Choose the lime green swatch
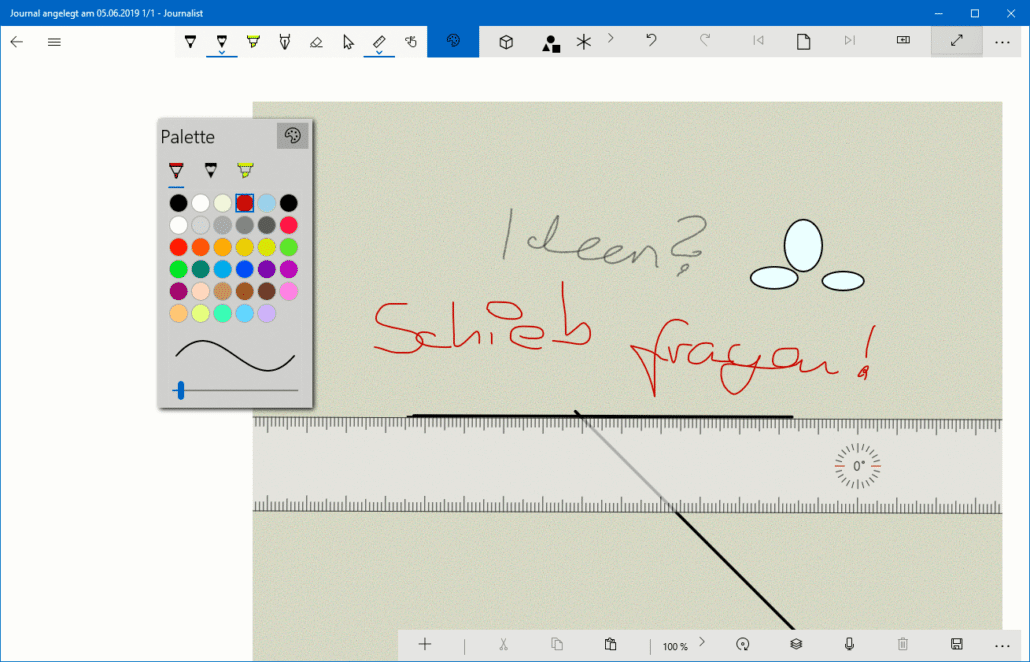The image size is (1030, 662). (288, 247)
